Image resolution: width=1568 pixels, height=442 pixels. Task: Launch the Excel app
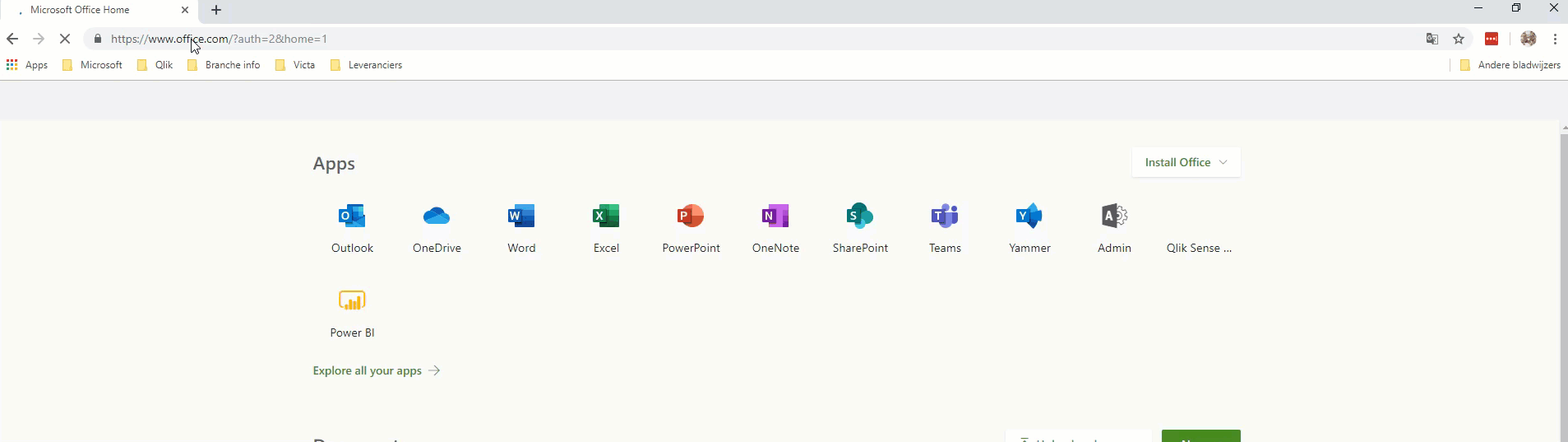point(606,227)
